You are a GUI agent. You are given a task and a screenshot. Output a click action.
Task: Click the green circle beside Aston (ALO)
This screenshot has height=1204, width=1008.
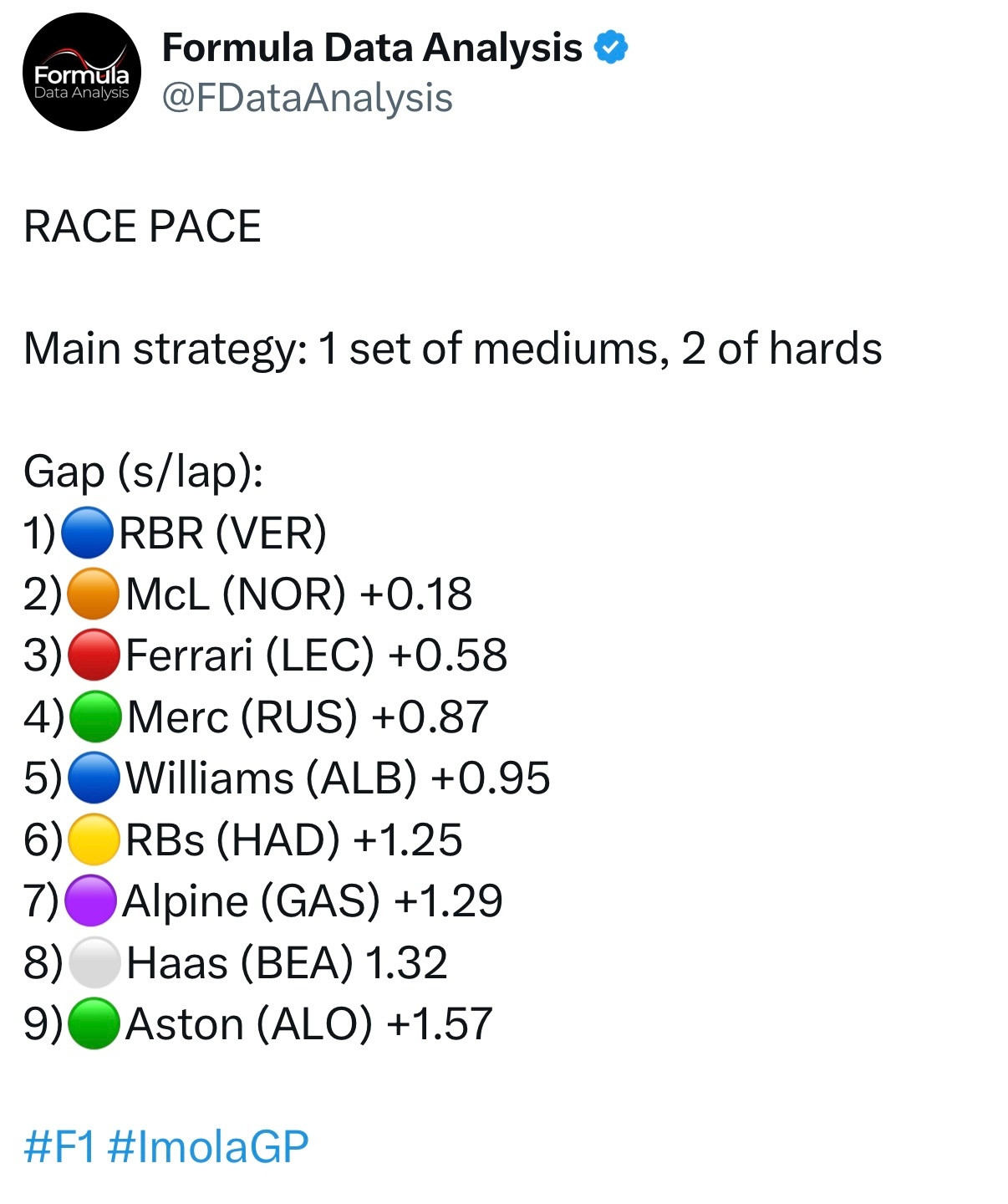tap(93, 1023)
